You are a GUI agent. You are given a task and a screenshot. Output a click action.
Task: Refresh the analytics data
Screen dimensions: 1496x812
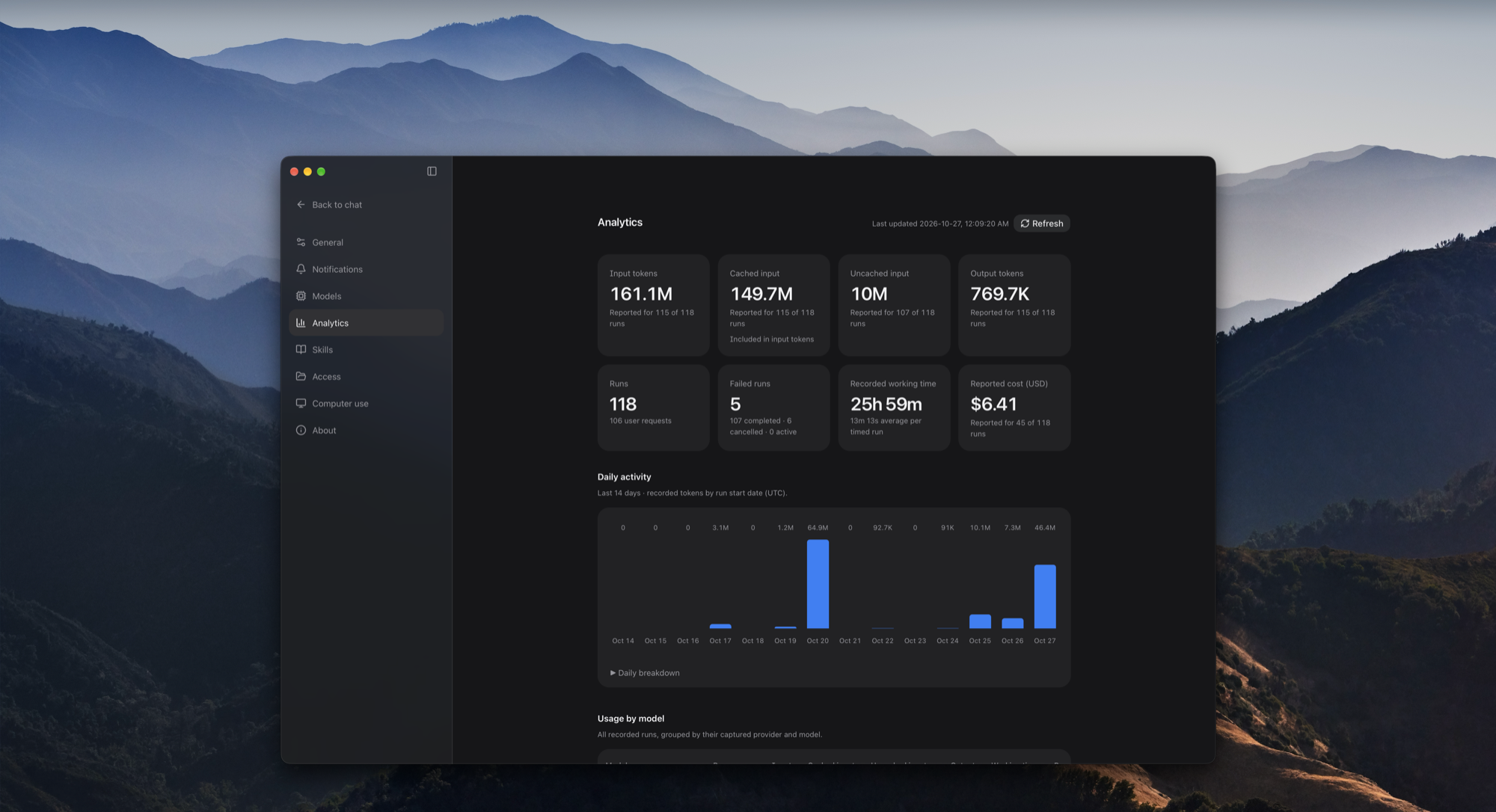tap(1041, 224)
